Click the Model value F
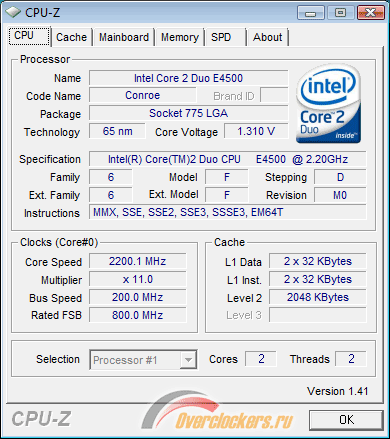The image size is (390, 439). point(227,177)
